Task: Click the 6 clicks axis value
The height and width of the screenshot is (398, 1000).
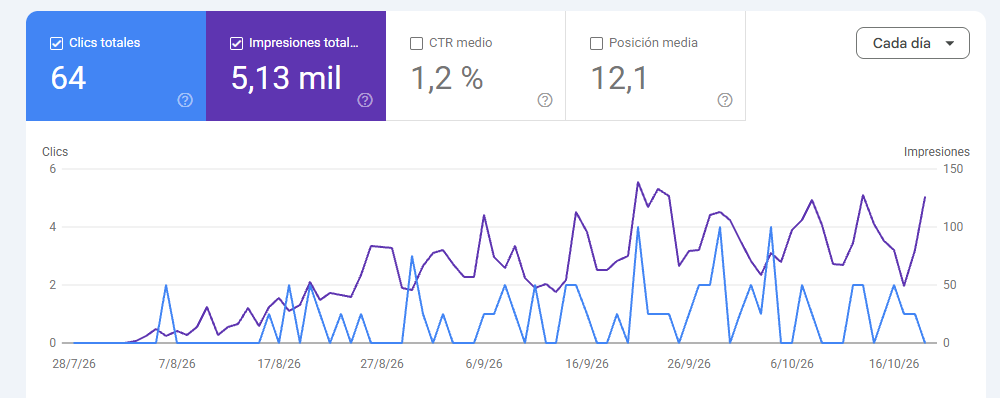Action: point(53,169)
